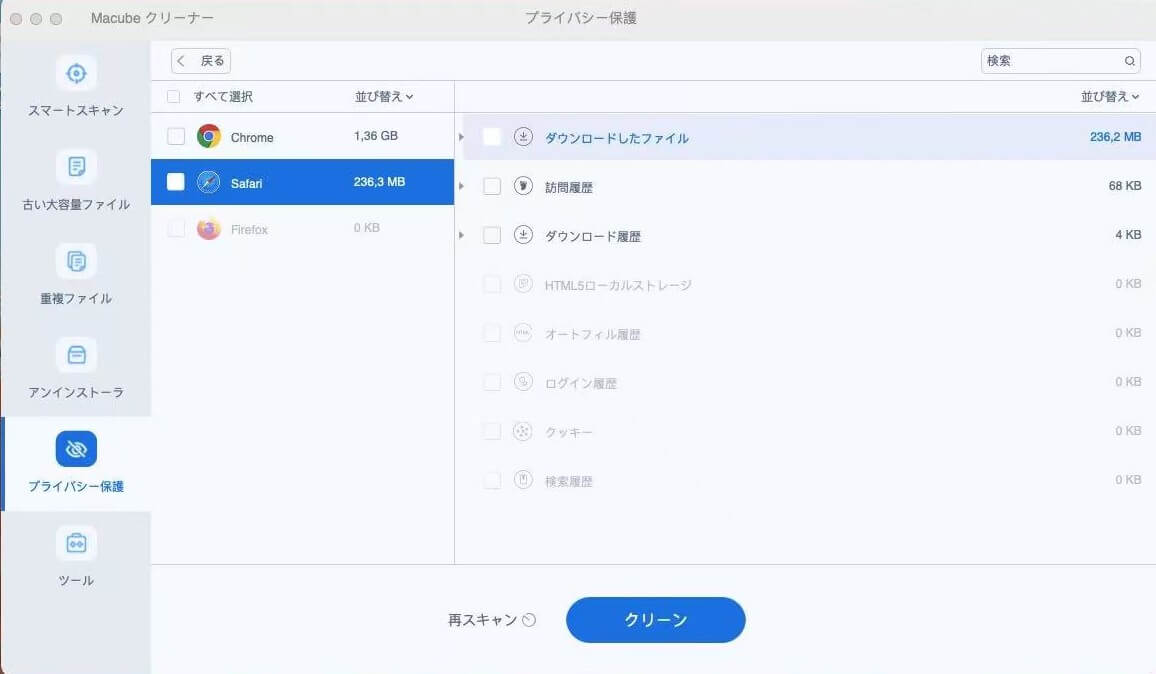Click the 再スキャン link
The height and width of the screenshot is (674, 1156).
pyautogui.click(x=483, y=620)
